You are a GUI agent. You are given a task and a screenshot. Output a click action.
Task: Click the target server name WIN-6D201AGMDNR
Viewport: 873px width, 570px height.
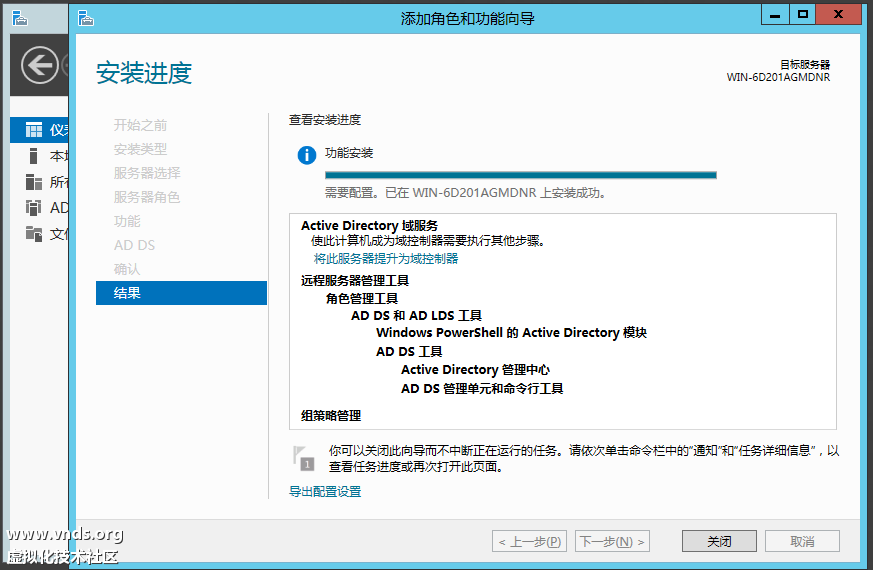(778, 77)
